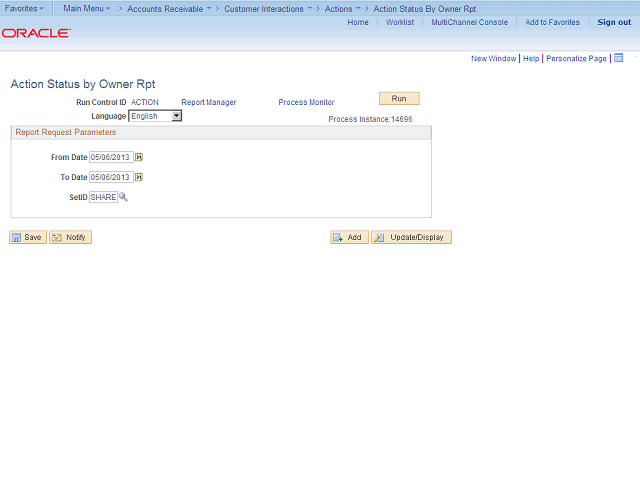Open the Process Monitor link
640x480 pixels.
click(306, 102)
